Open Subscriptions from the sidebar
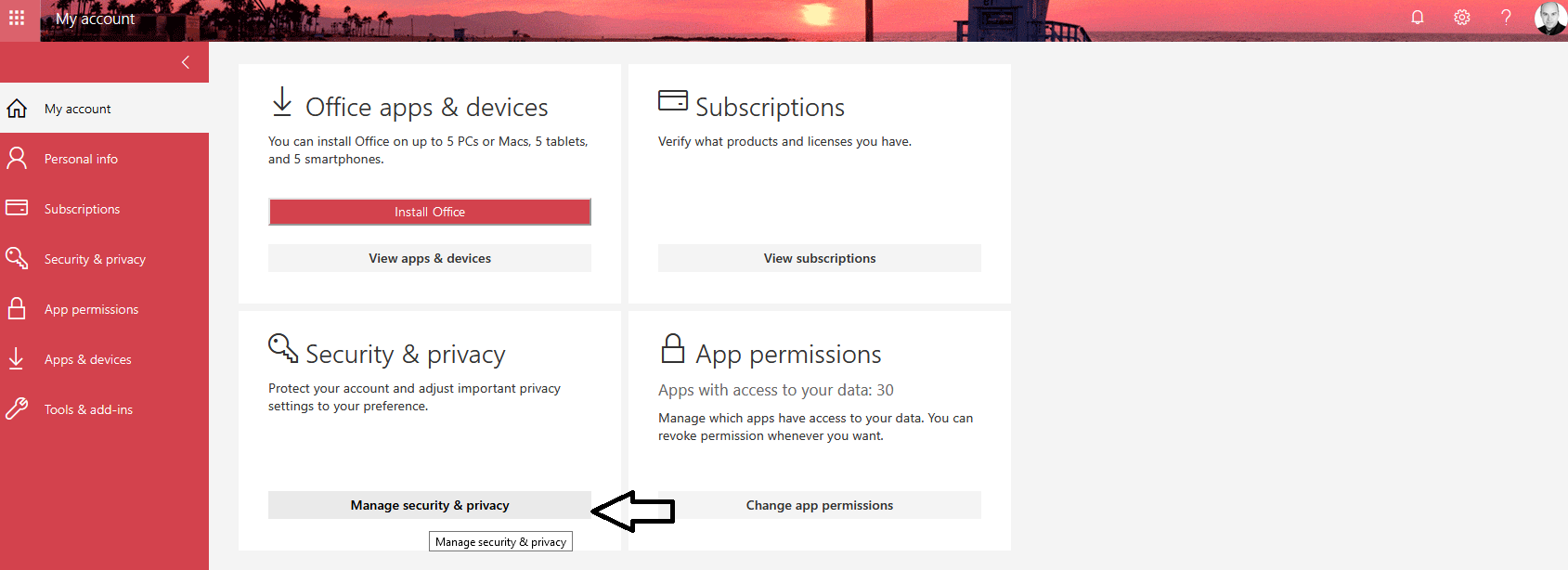This screenshot has height=570, width=1568. [x=83, y=209]
